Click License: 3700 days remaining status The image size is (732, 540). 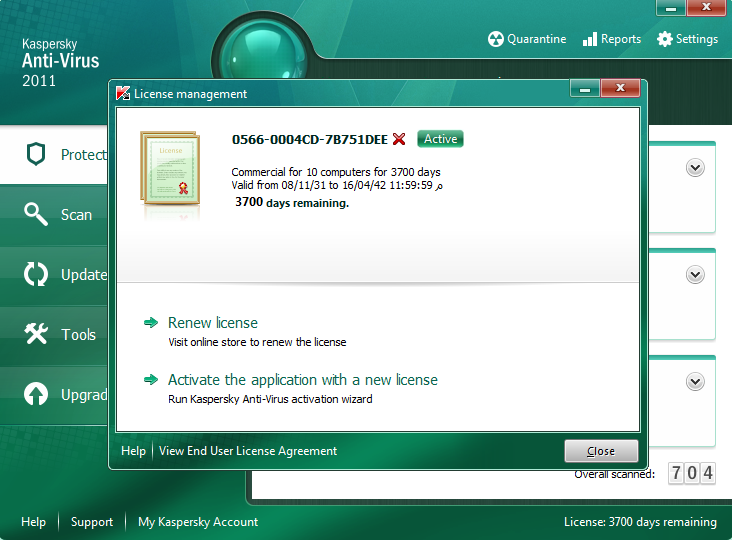640,522
